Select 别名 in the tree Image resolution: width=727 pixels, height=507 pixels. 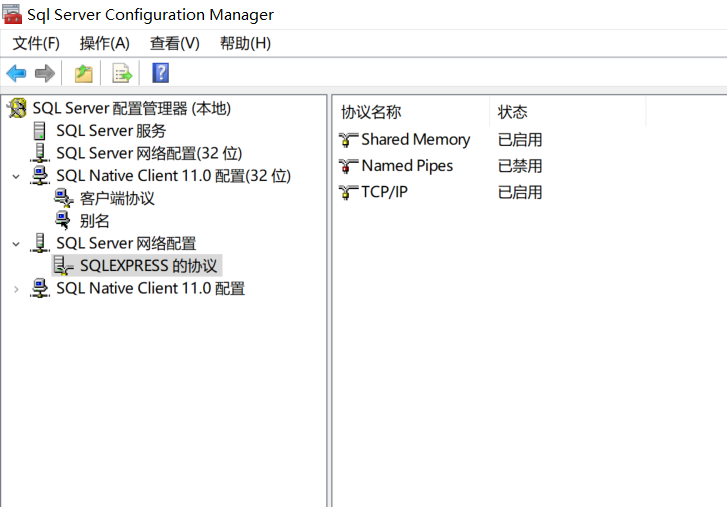pyautogui.click(x=95, y=221)
